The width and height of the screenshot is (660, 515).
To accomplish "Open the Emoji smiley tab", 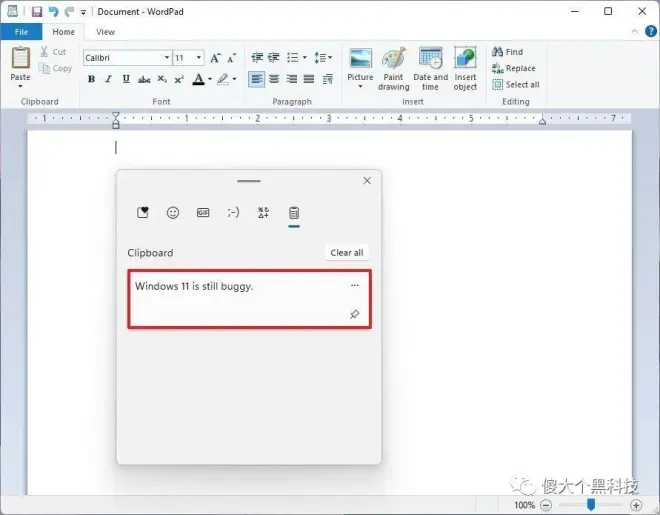I will coord(173,212).
